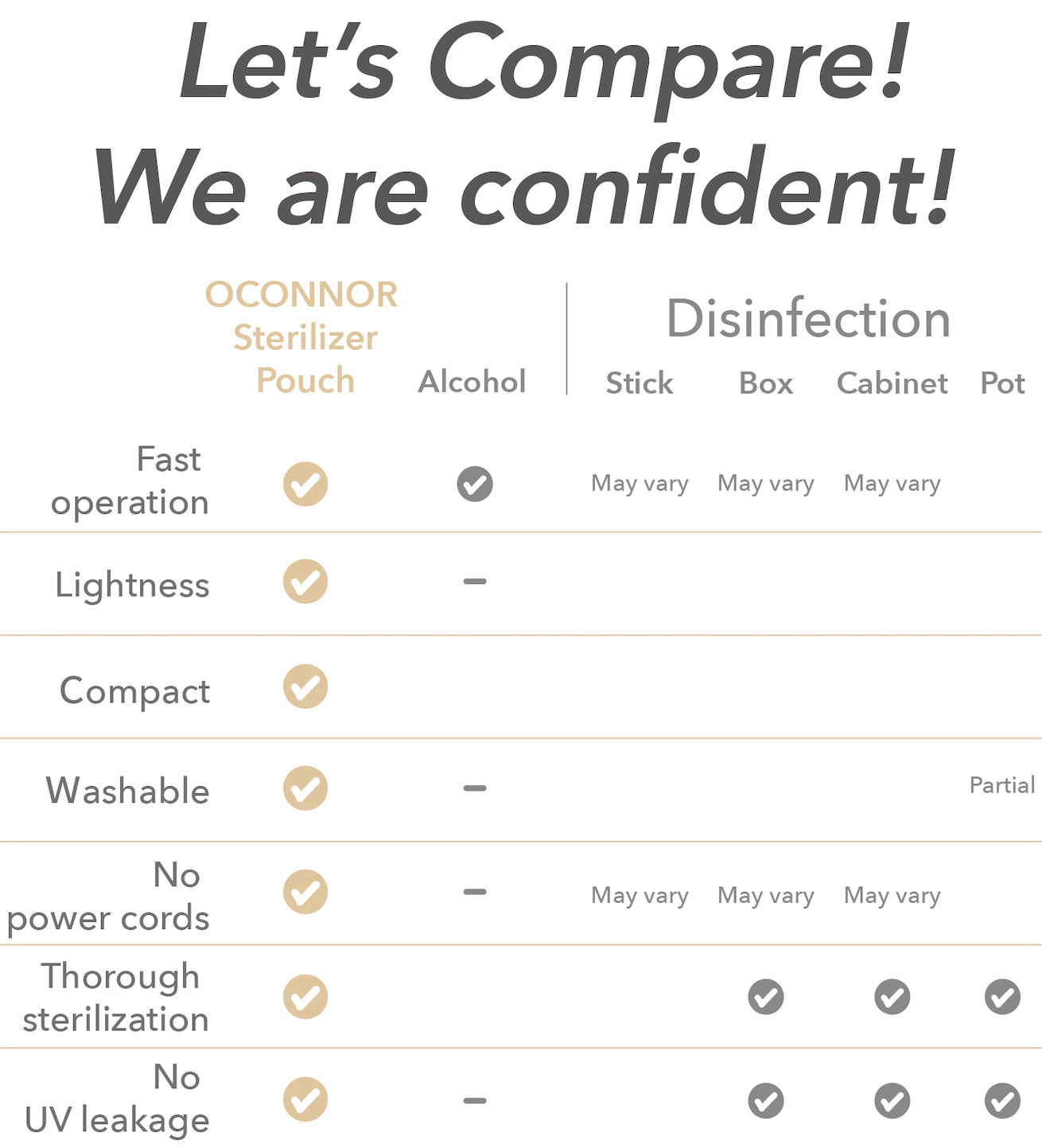Click Pot checkmark in No UV leakage row
The image size is (1042, 1148).
point(1002,1101)
